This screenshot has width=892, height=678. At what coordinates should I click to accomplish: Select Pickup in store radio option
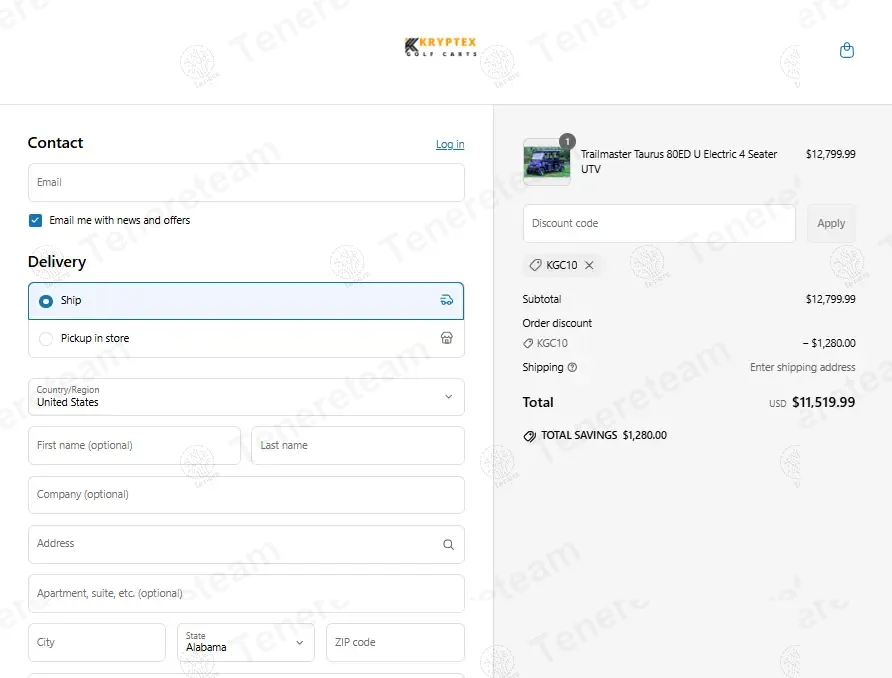tap(46, 339)
